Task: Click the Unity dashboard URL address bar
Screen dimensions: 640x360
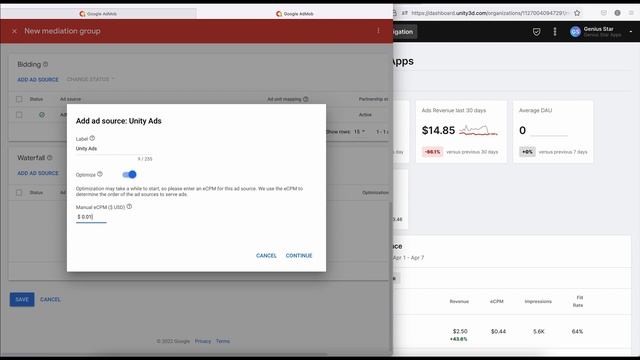Action: tap(489, 13)
